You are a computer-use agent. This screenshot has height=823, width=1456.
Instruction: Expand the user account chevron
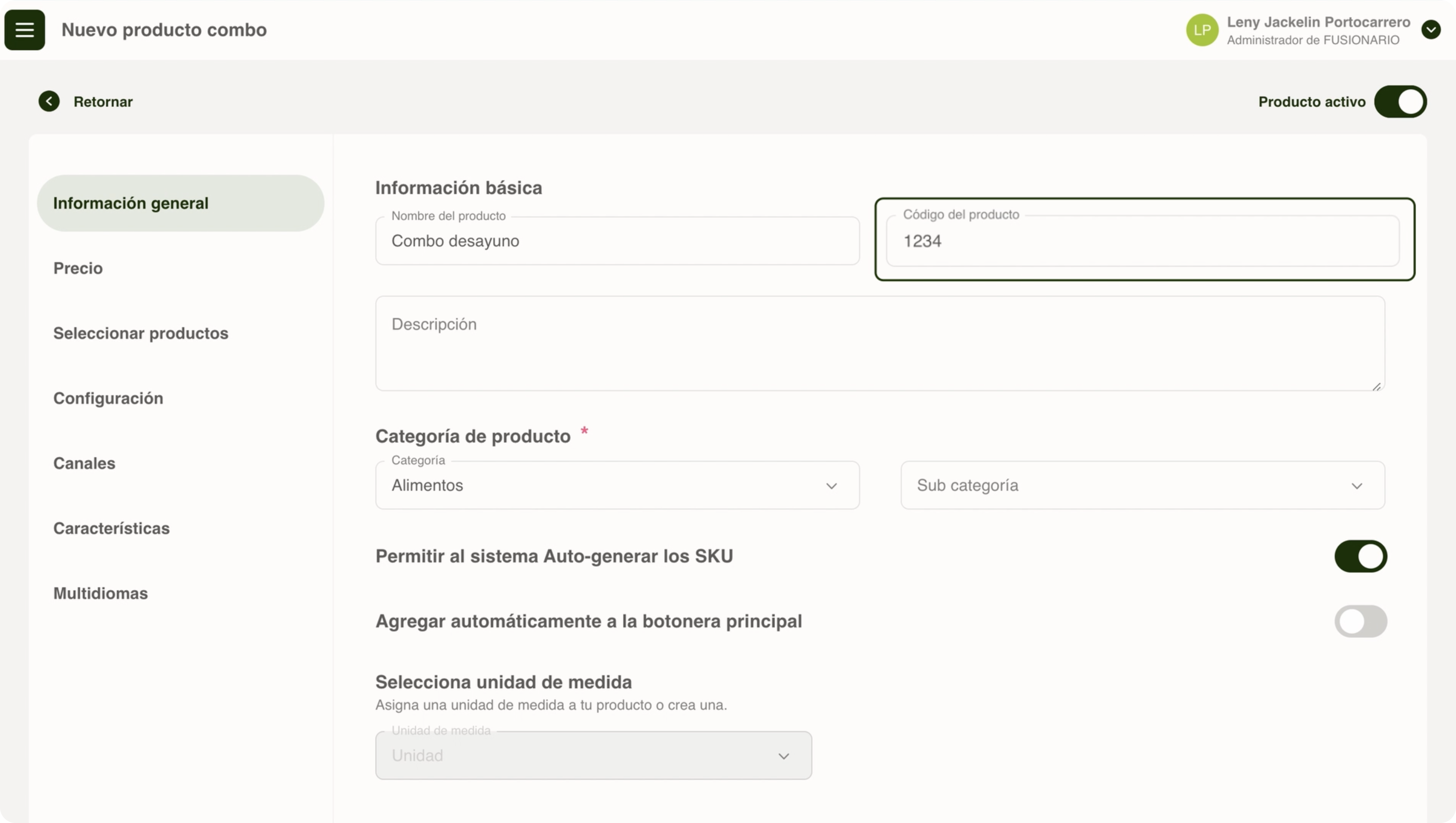1430,30
